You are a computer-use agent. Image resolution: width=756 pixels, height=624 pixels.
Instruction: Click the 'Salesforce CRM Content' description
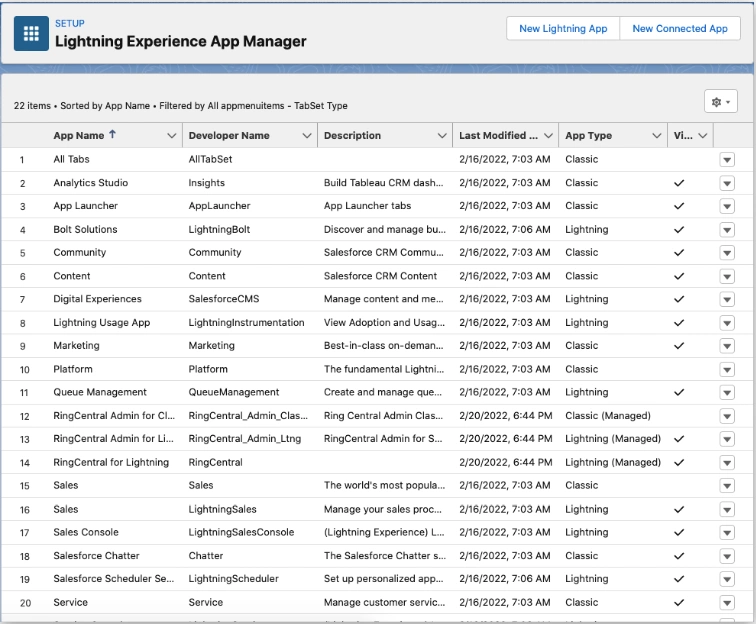(x=380, y=276)
